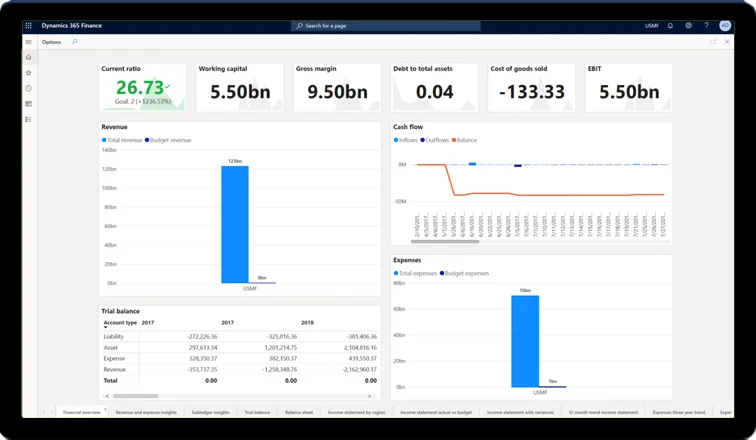This screenshot has height=440, width=756.
Task: Toggle the Budget revenue legend item
Action: coord(169,140)
